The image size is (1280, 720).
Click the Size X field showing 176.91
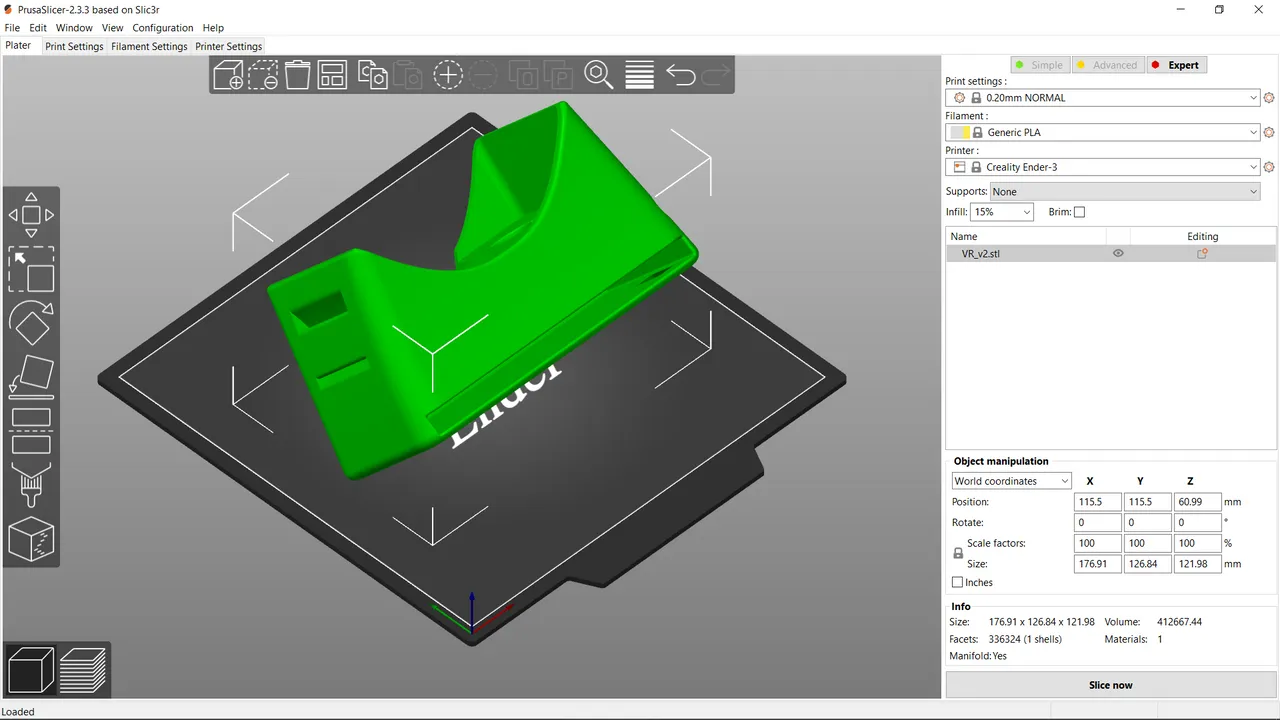1097,564
